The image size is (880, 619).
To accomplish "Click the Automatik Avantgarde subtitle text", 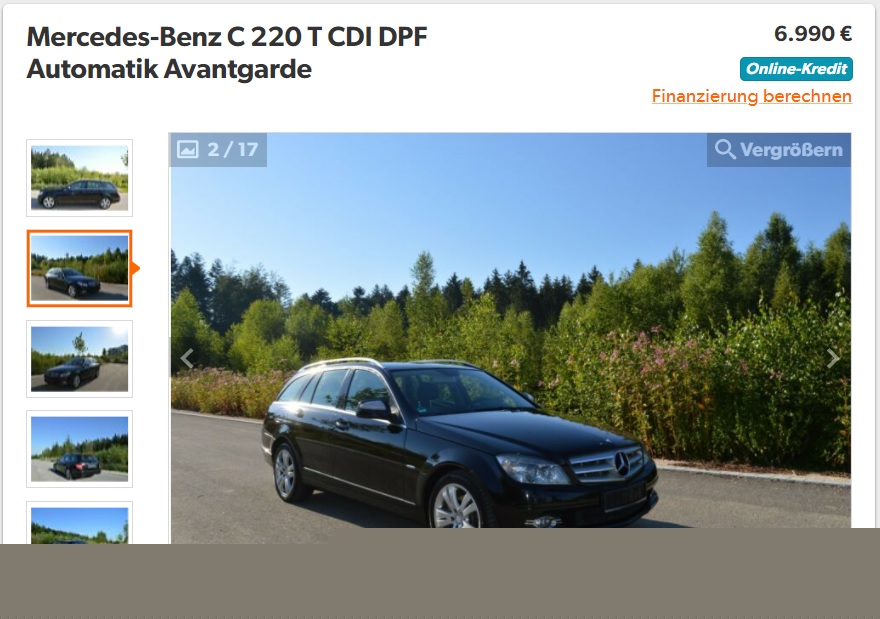I will pyautogui.click(x=169, y=70).
